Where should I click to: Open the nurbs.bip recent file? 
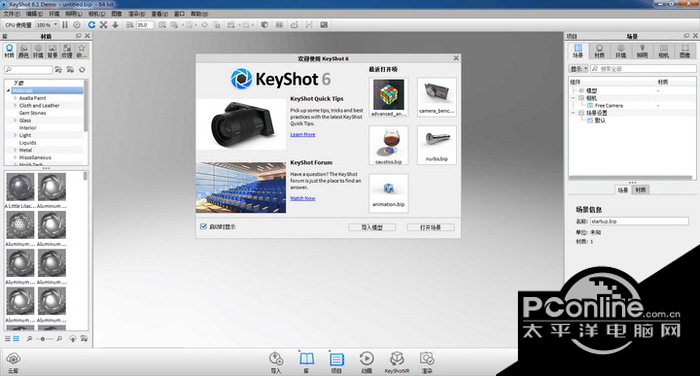(437, 146)
